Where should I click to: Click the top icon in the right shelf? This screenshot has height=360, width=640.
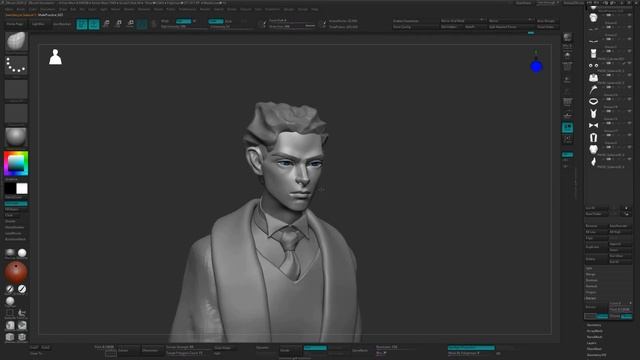[x=567, y=38]
